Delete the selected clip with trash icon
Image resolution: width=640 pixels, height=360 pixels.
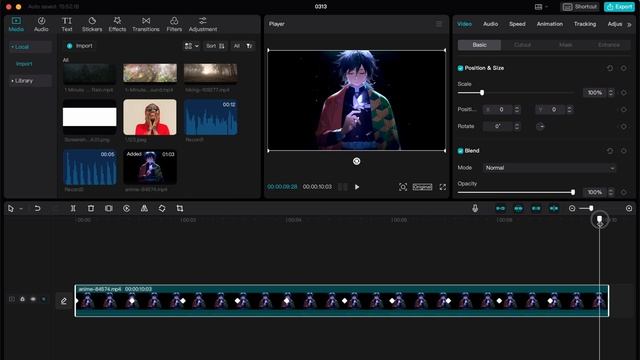pos(91,208)
